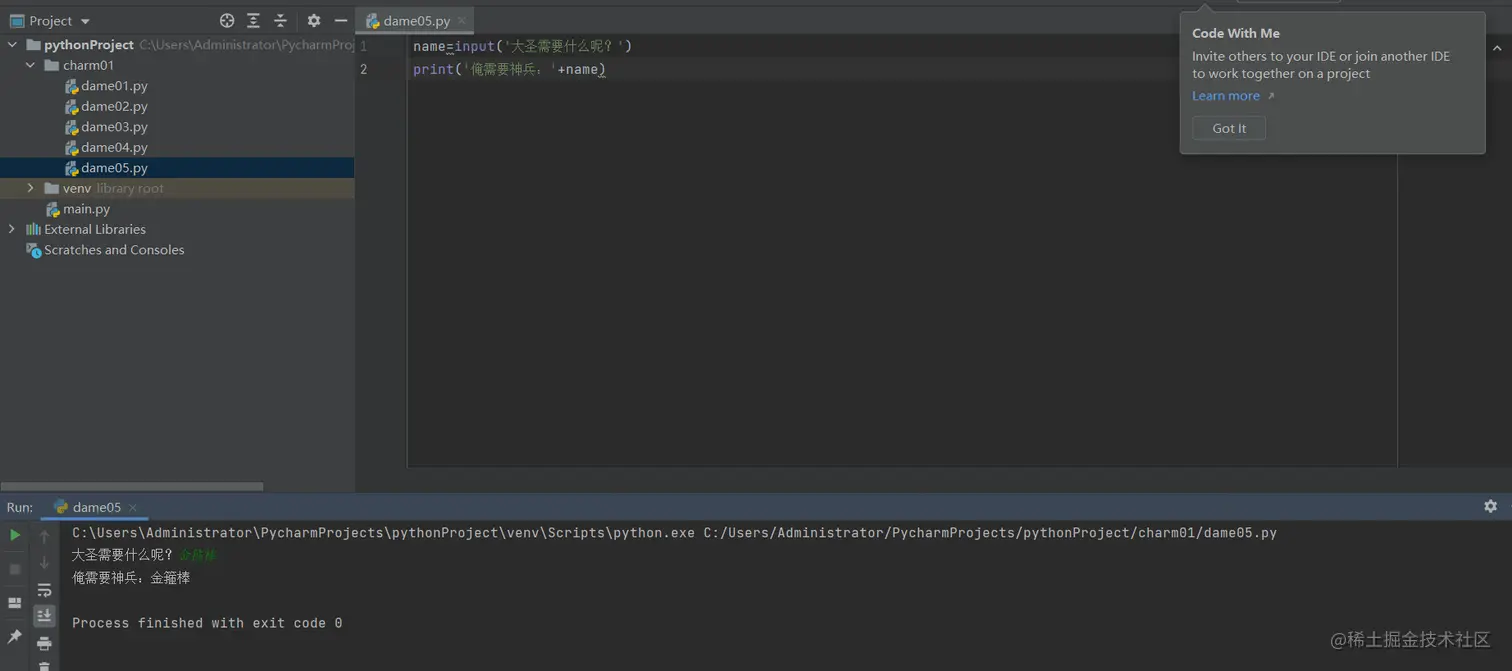
Task: Click the 'print(' code on line 2
Action: (437, 69)
